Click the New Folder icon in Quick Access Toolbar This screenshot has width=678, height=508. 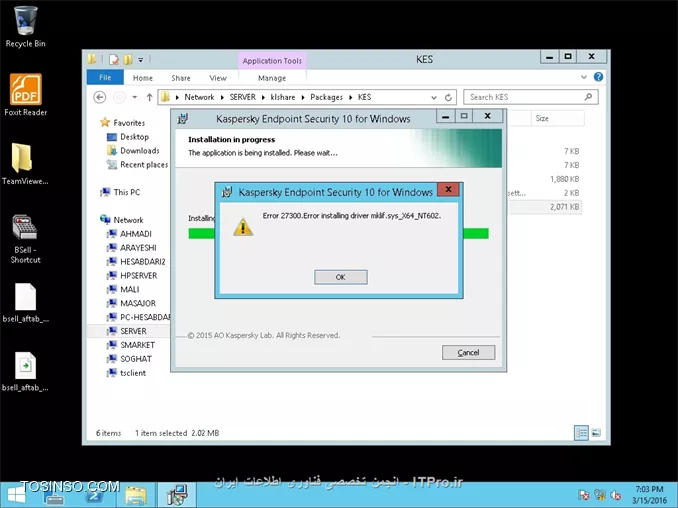[x=128, y=59]
